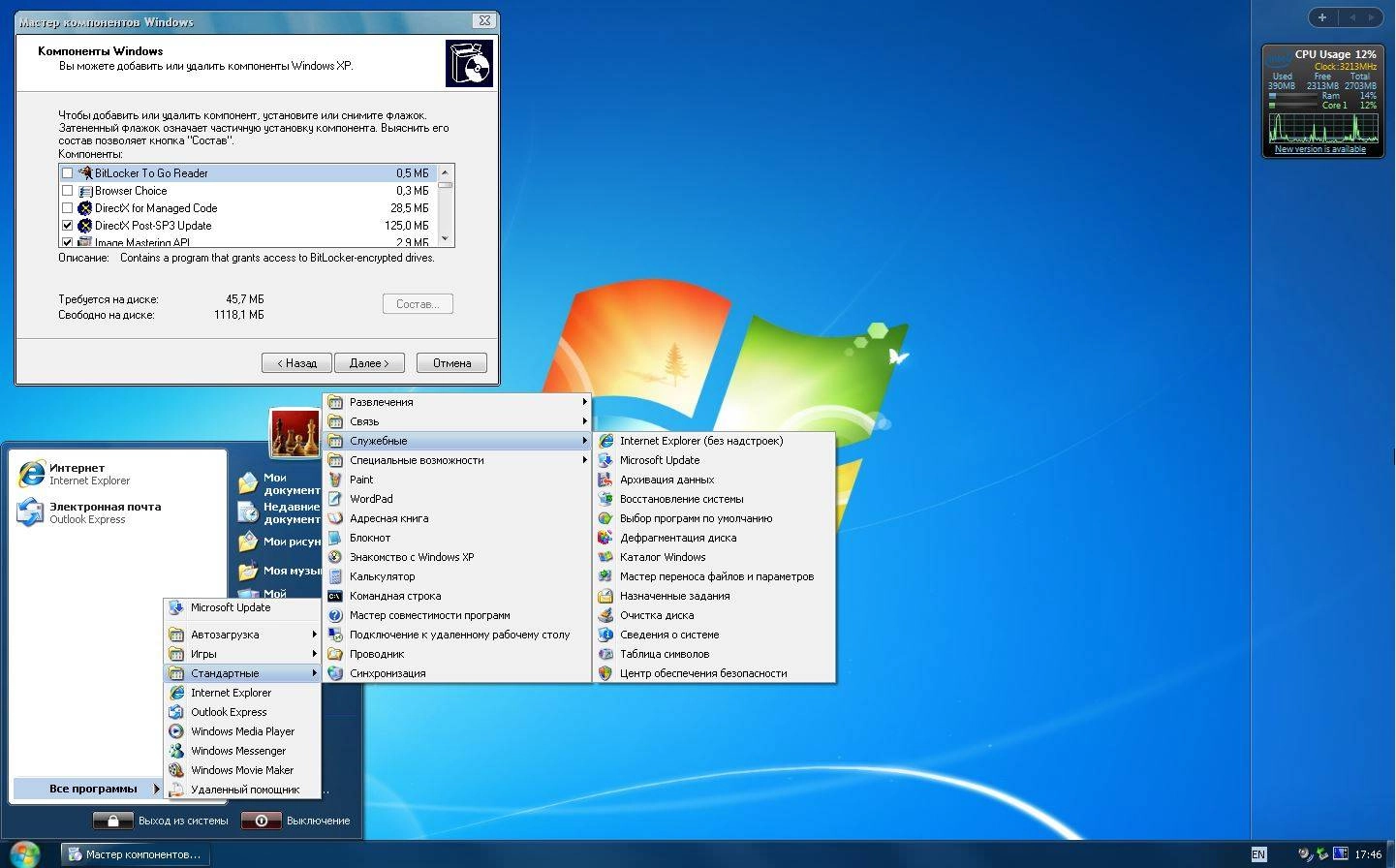Screen dimensions: 1396x868
Task: Expand the Автозагрузка submenu
Action: pos(242,635)
